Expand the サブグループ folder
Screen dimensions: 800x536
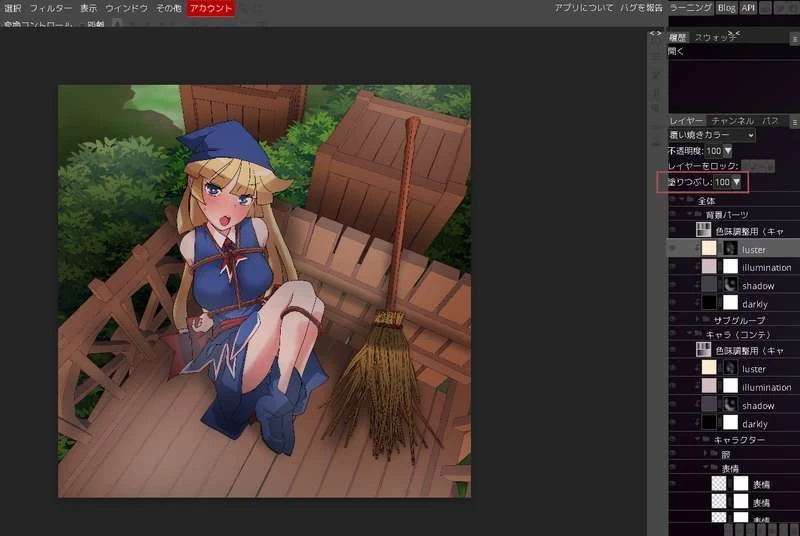point(698,320)
